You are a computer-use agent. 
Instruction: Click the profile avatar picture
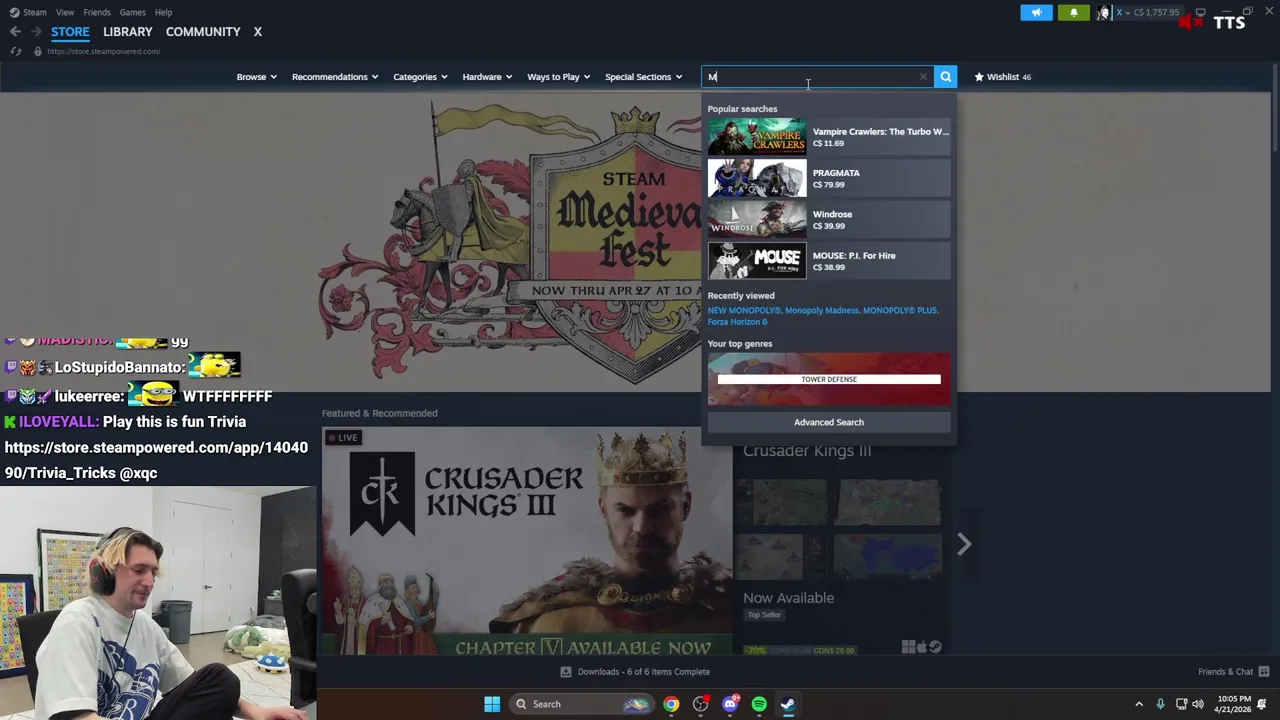coord(1104,12)
